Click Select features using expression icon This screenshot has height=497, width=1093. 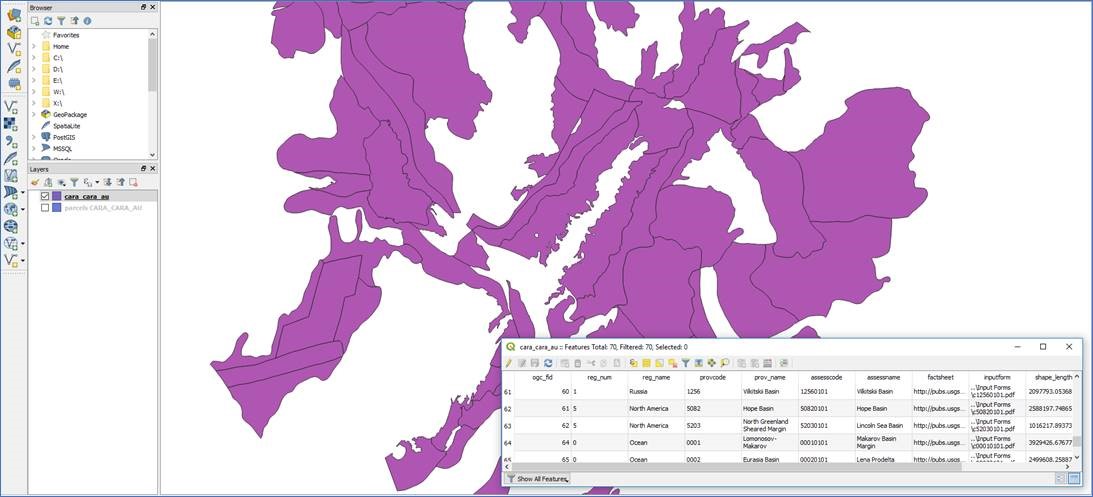coord(634,362)
